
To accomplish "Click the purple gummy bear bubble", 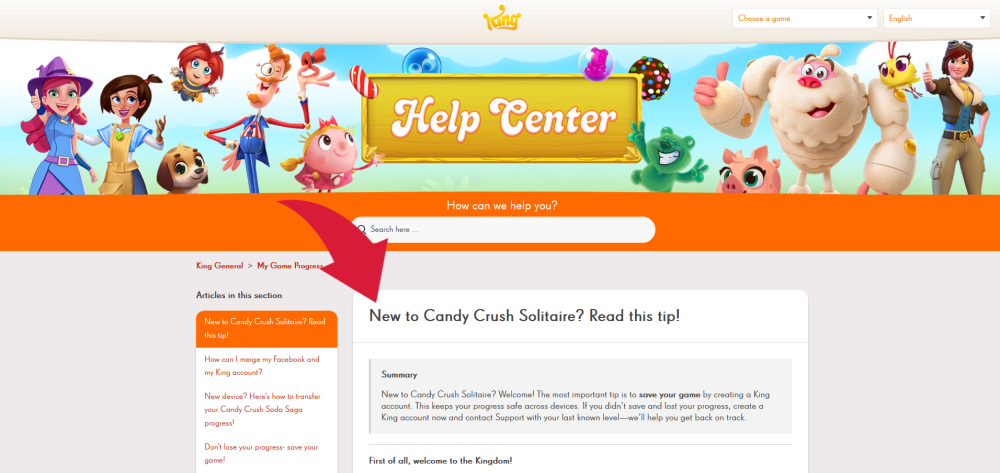I will point(596,64).
